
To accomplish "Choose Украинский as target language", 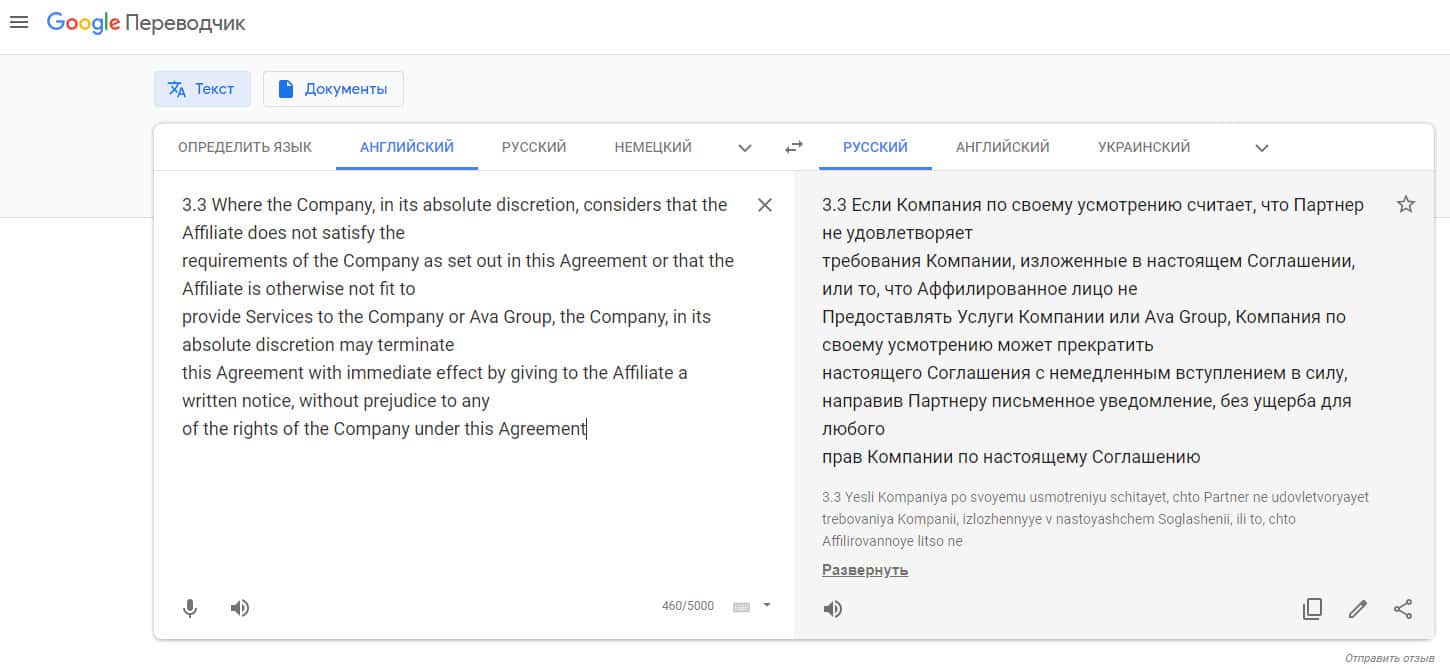I will (1144, 147).
